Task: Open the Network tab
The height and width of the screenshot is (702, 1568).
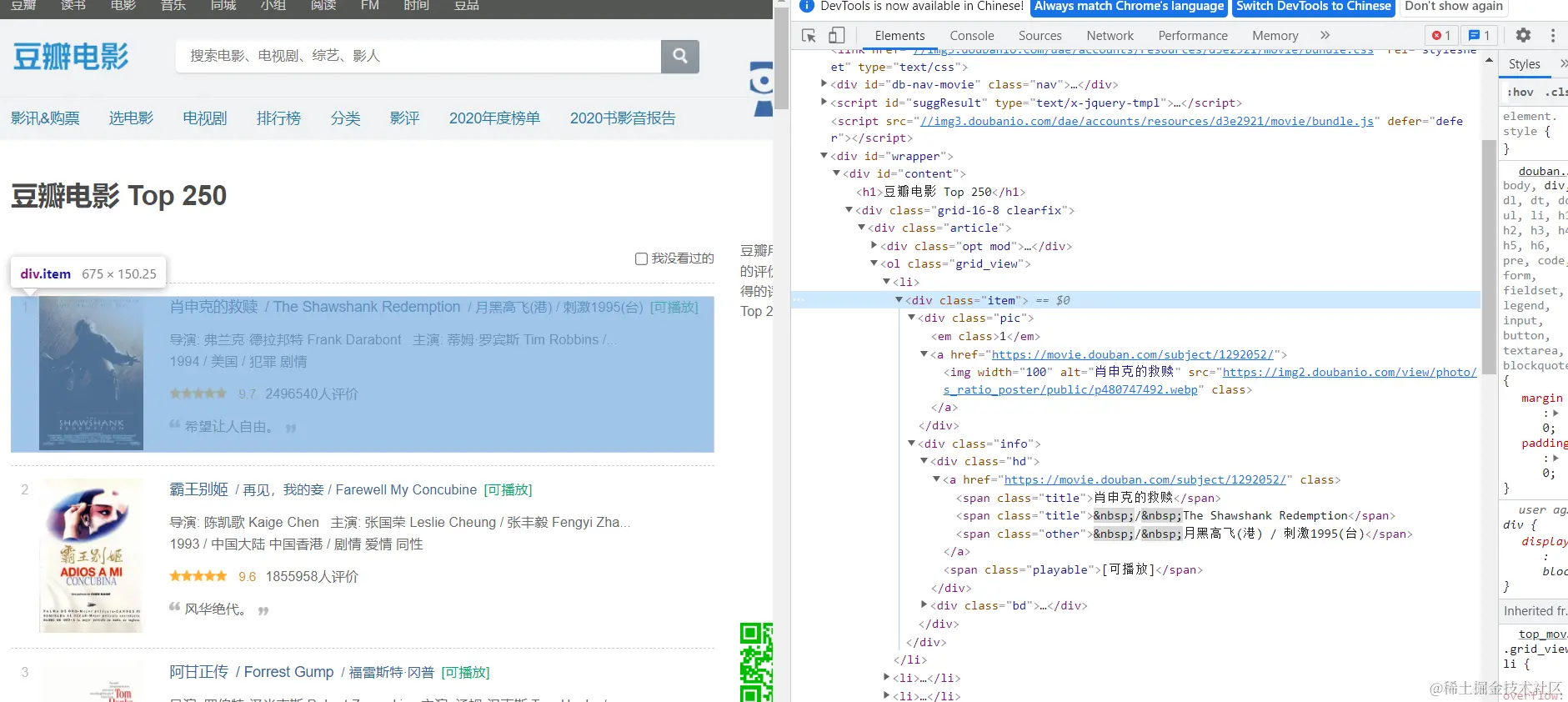Action: [1110, 35]
